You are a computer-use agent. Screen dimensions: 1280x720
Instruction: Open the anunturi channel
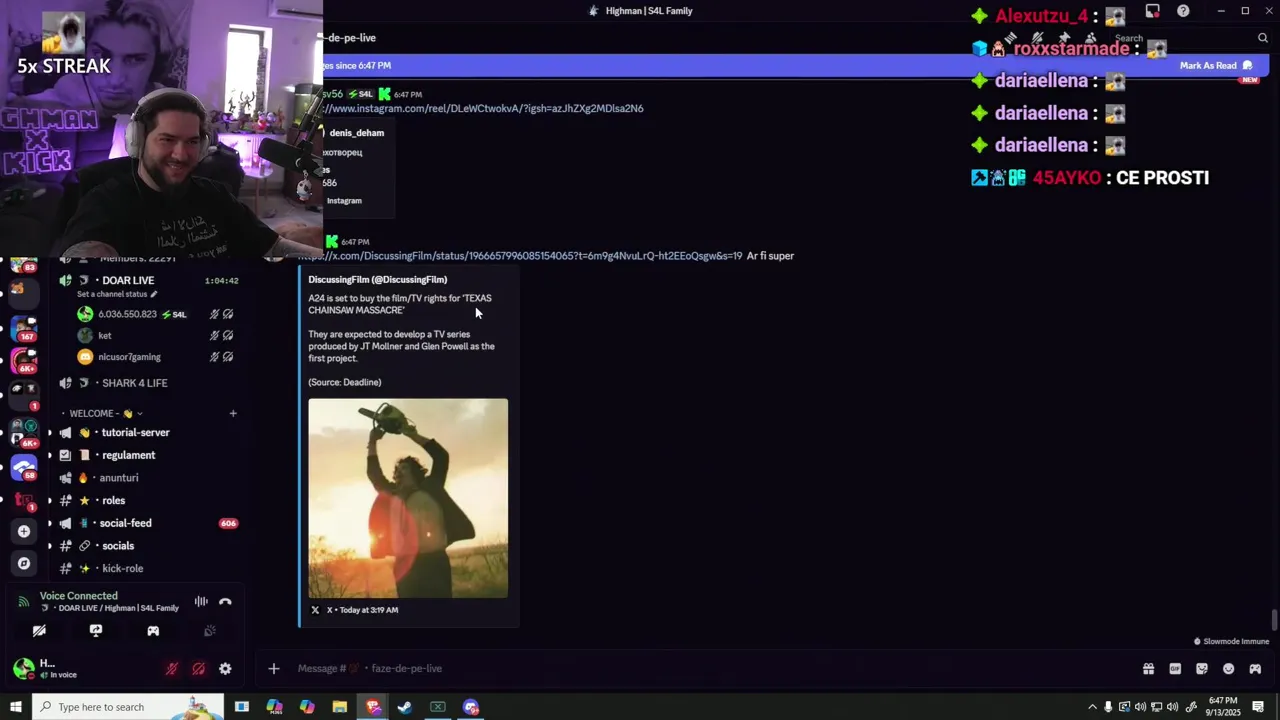tap(119, 478)
